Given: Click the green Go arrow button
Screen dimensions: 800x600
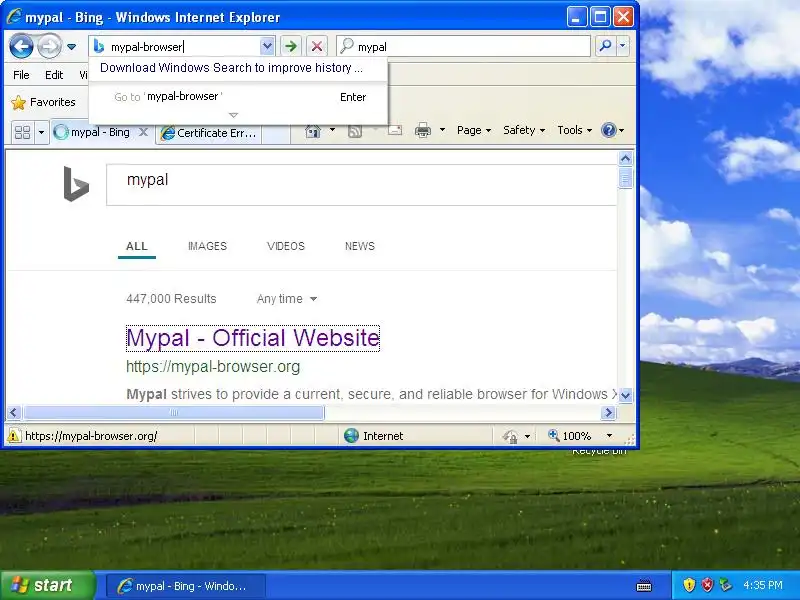Looking at the screenshot, I should point(291,46).
